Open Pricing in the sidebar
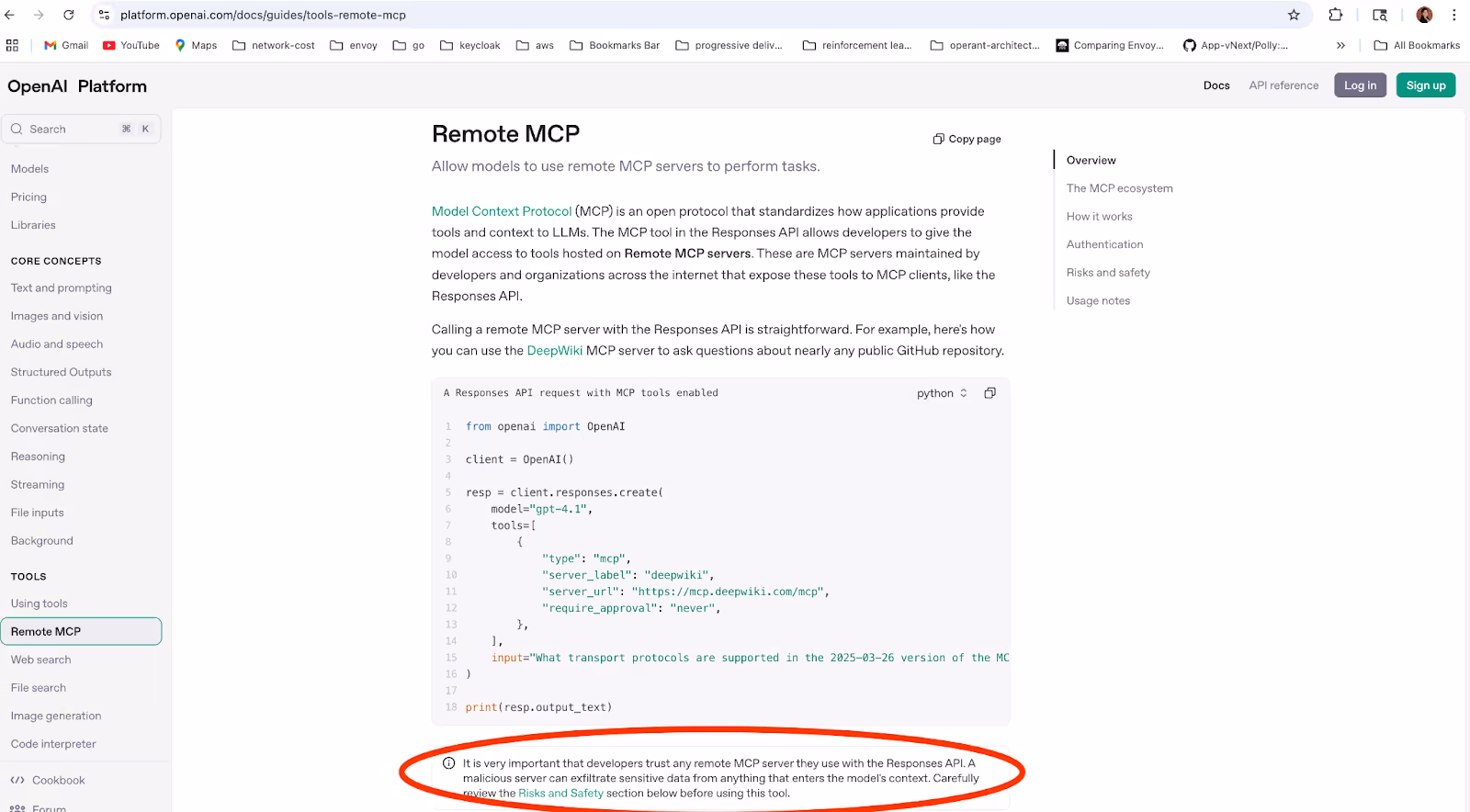The height and width of the screenshot is (812, 1470). [x=28, y=197]
